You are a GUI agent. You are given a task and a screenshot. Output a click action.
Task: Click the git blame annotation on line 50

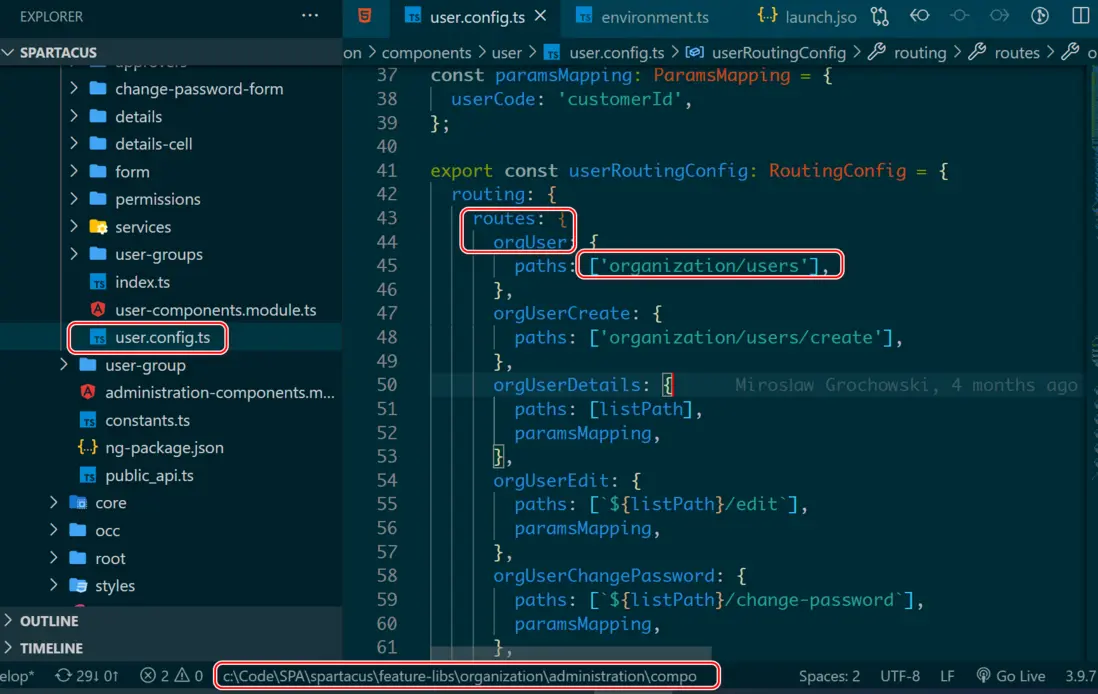[906, 385]
